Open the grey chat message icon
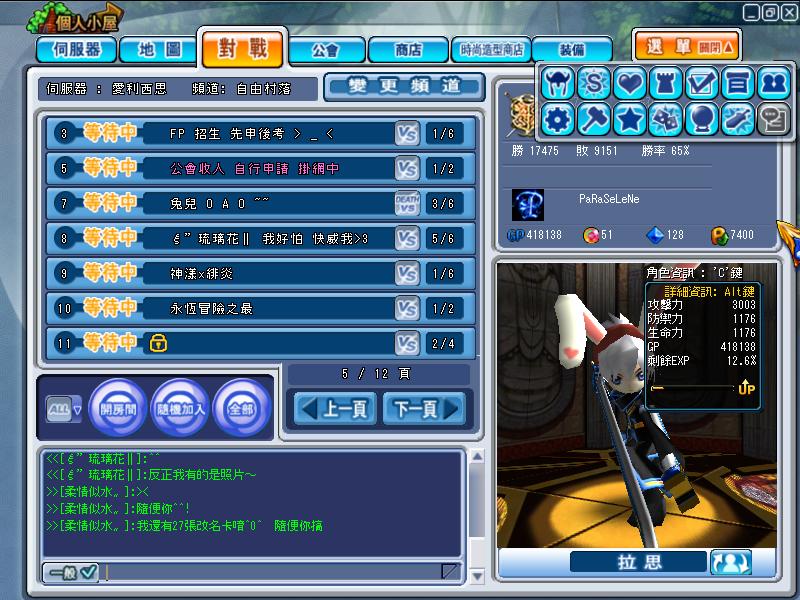The height and width of the screenshot is (600, 800). point(773,119)
